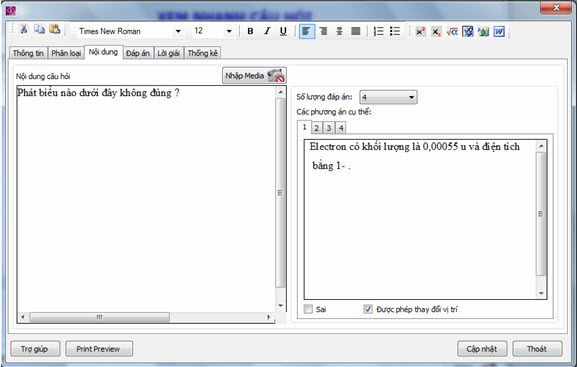Switch to the Phân loại tab

(x=66, y=53)
